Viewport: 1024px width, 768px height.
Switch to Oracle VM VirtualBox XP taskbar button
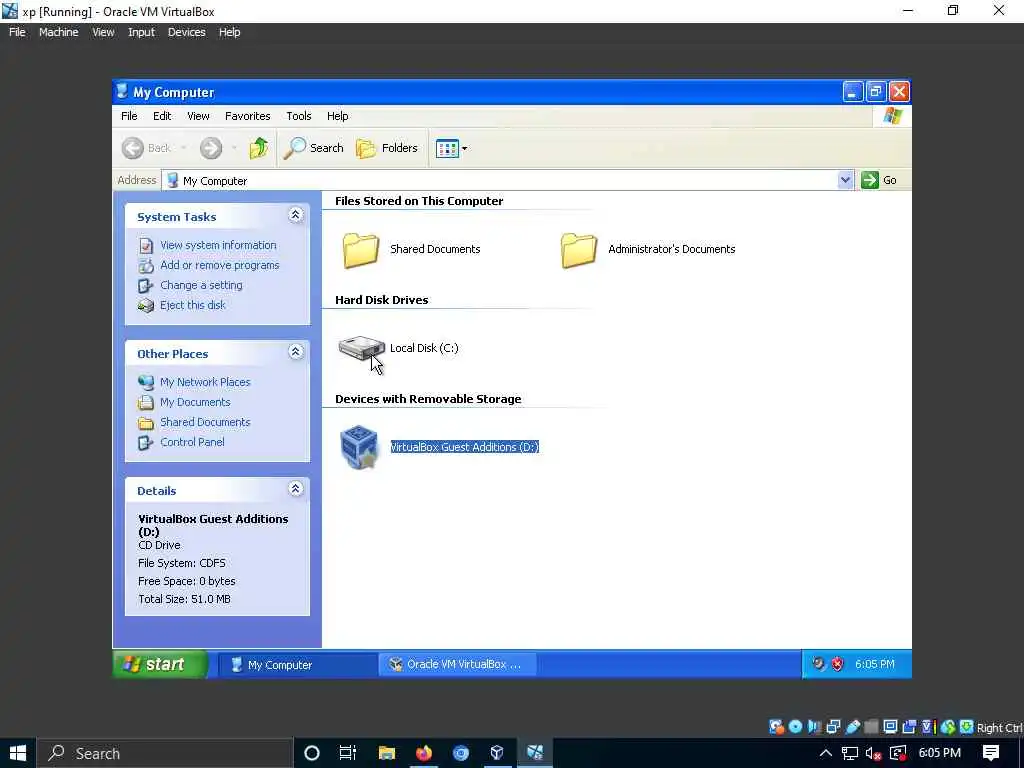coord(458,664)
